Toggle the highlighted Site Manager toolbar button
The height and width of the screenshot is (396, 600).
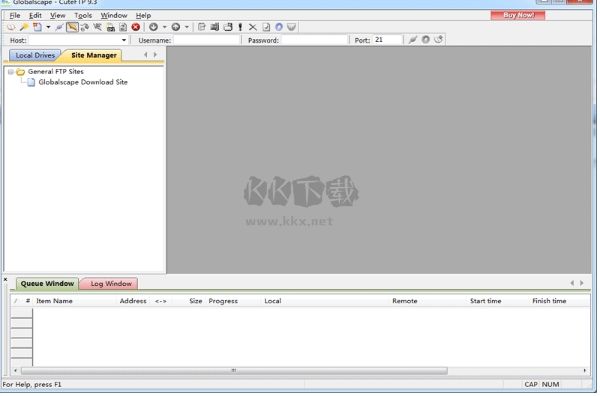pos(72,27)
